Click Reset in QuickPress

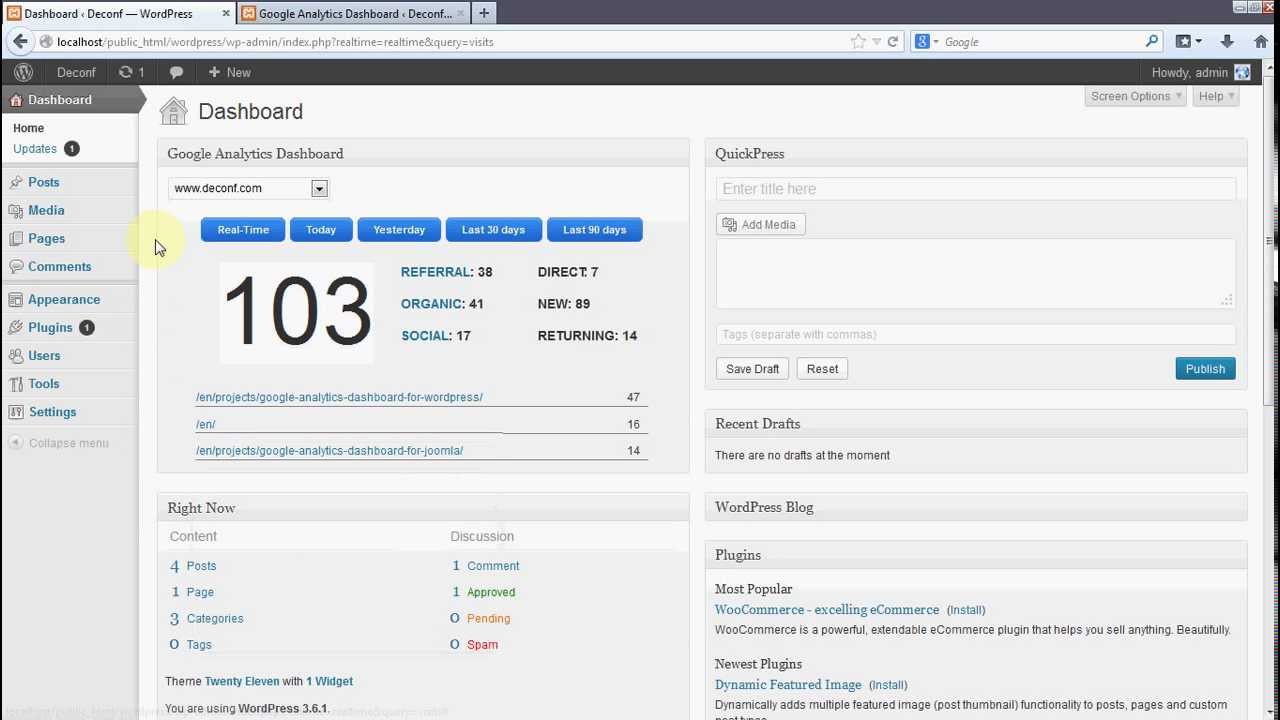coord(822,369)
